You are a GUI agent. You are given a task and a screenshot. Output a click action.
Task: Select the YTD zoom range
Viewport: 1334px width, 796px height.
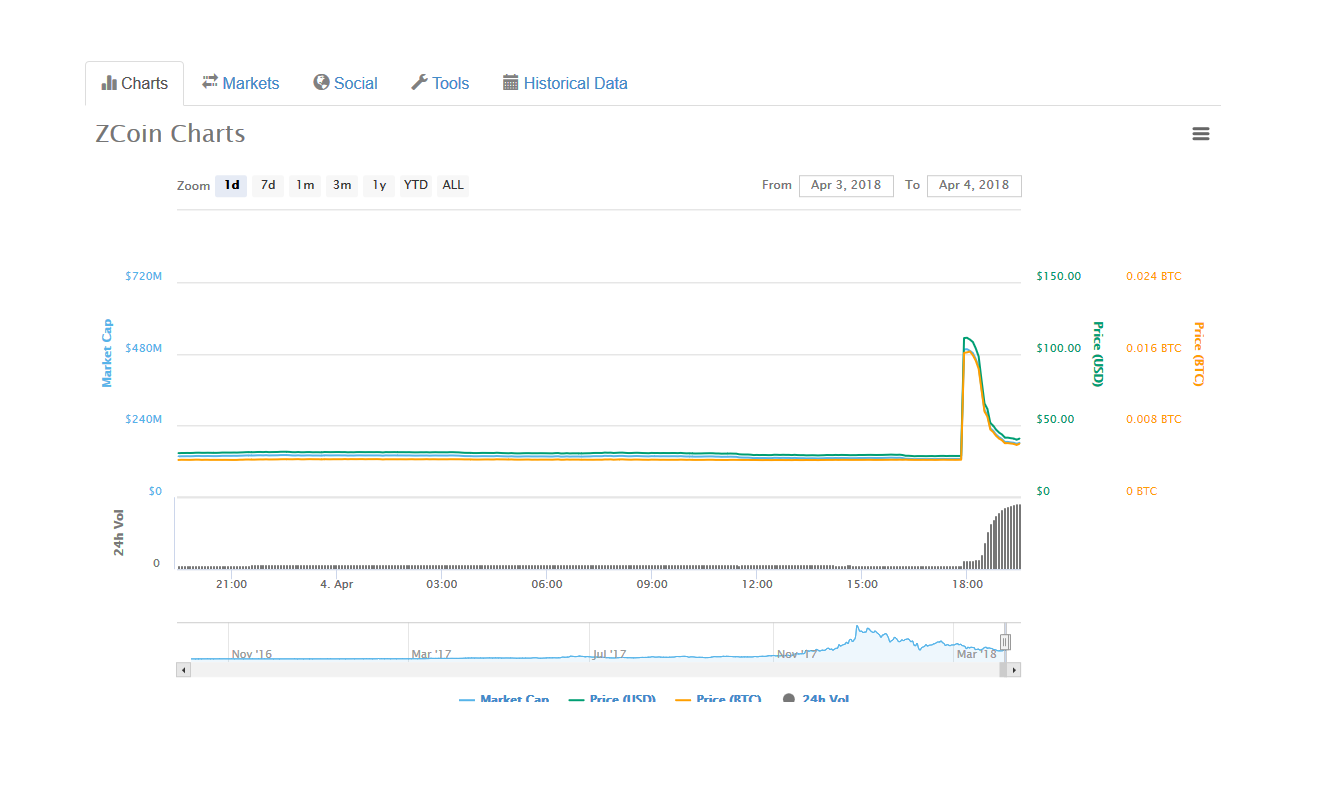tap(415, 185)
